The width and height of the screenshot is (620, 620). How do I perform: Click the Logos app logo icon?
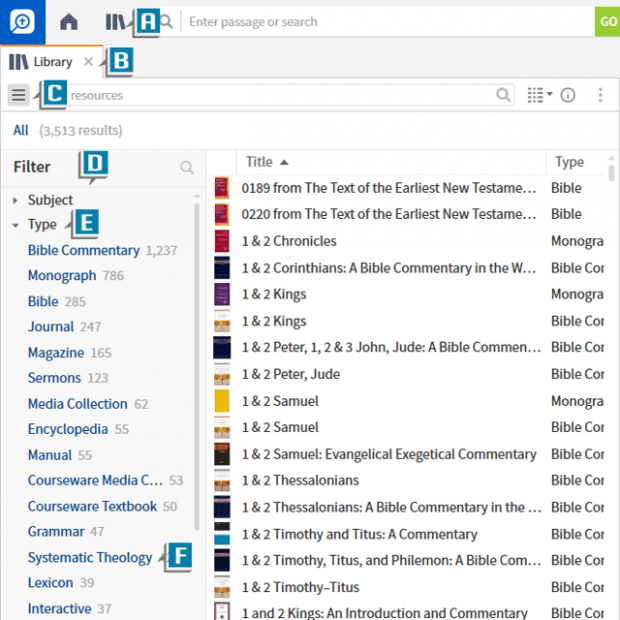[22, 21]
